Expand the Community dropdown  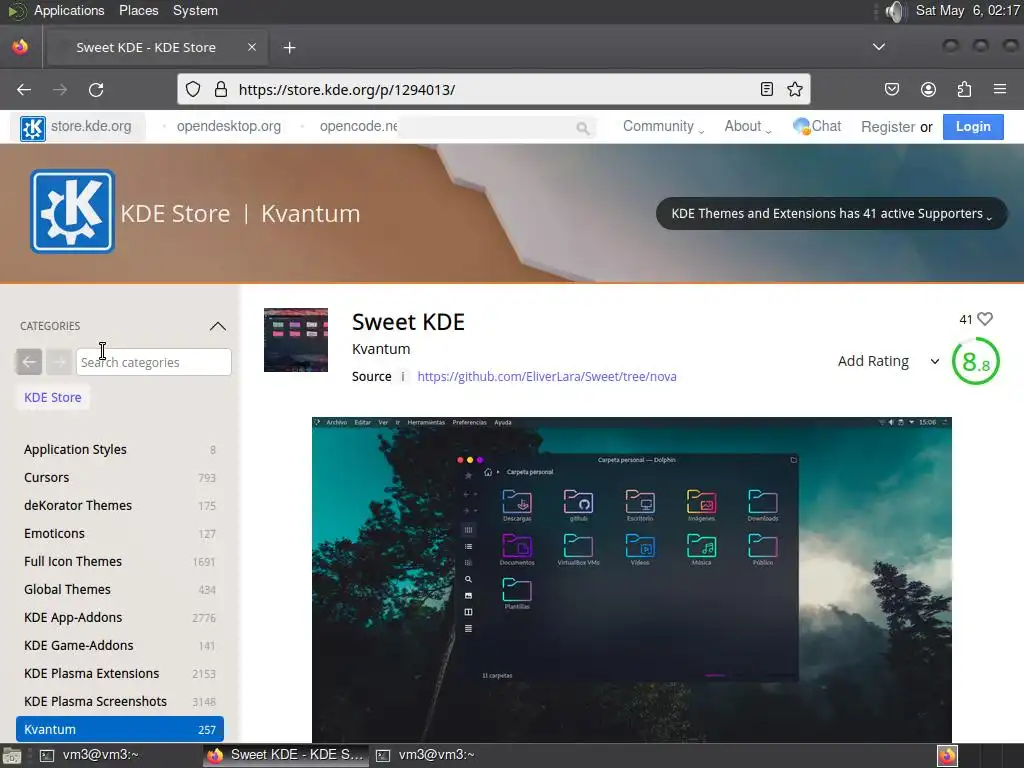pos(664,127)
